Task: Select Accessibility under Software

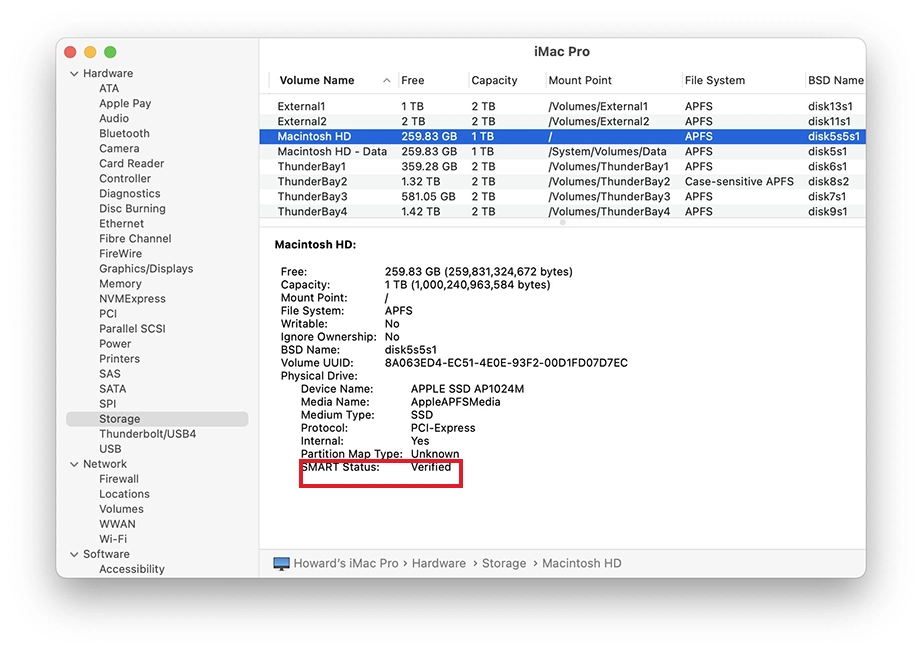Action: [x=132, y=569]
